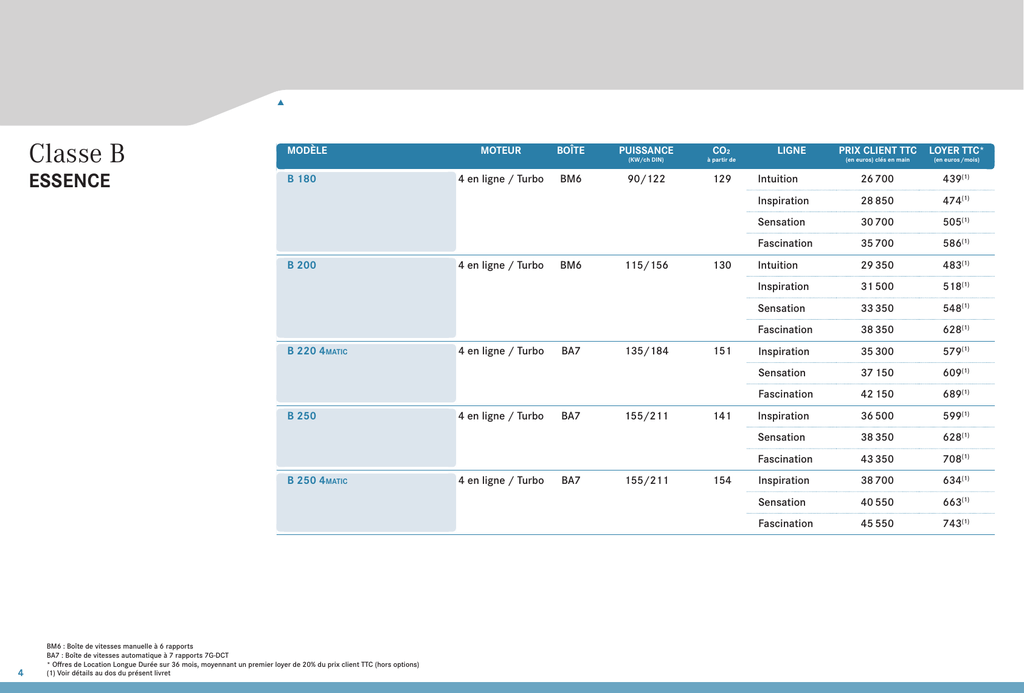Click the Classe B page title

(x=76, y=154)
